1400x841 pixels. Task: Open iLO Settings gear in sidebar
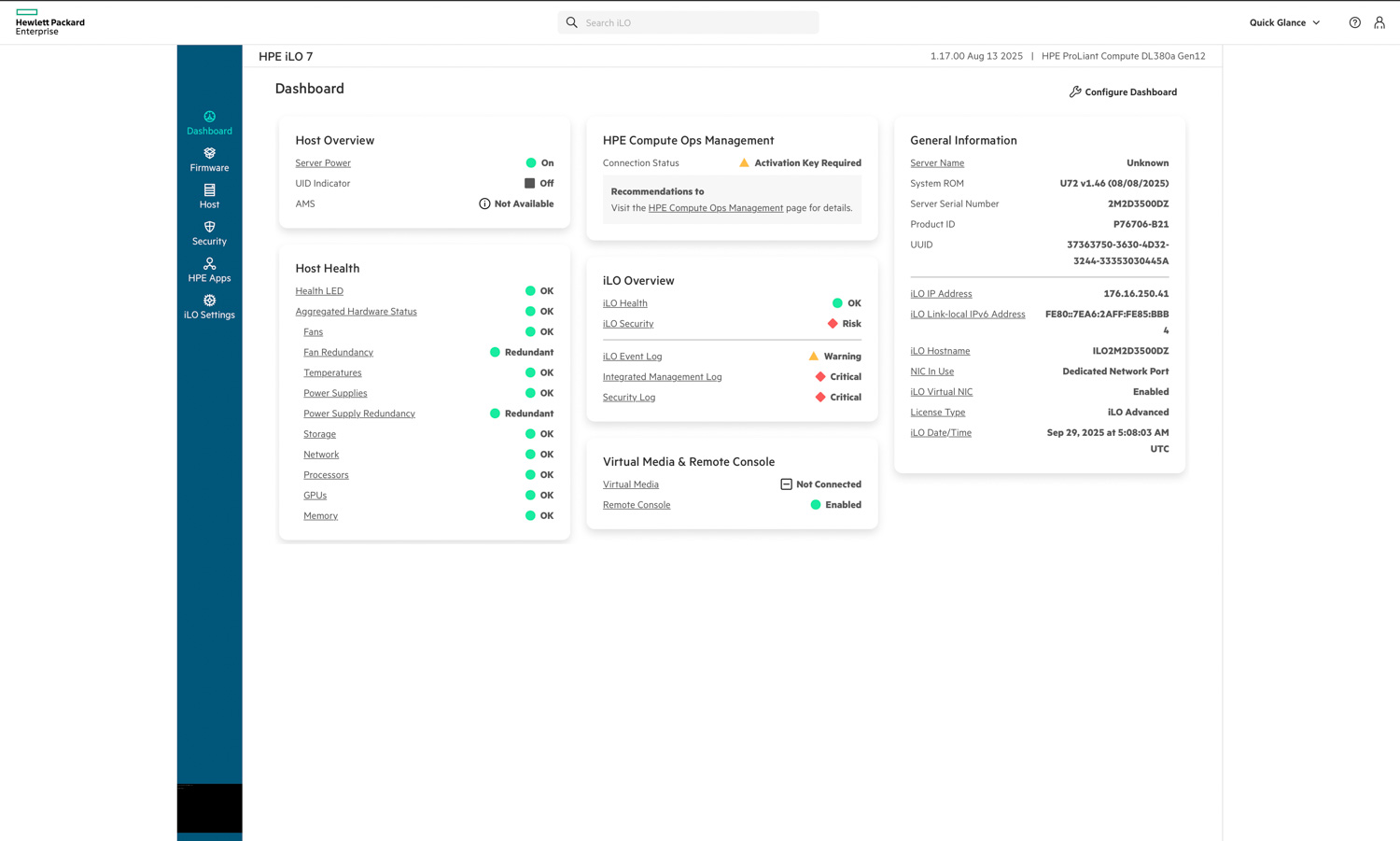tap(209, 307)
